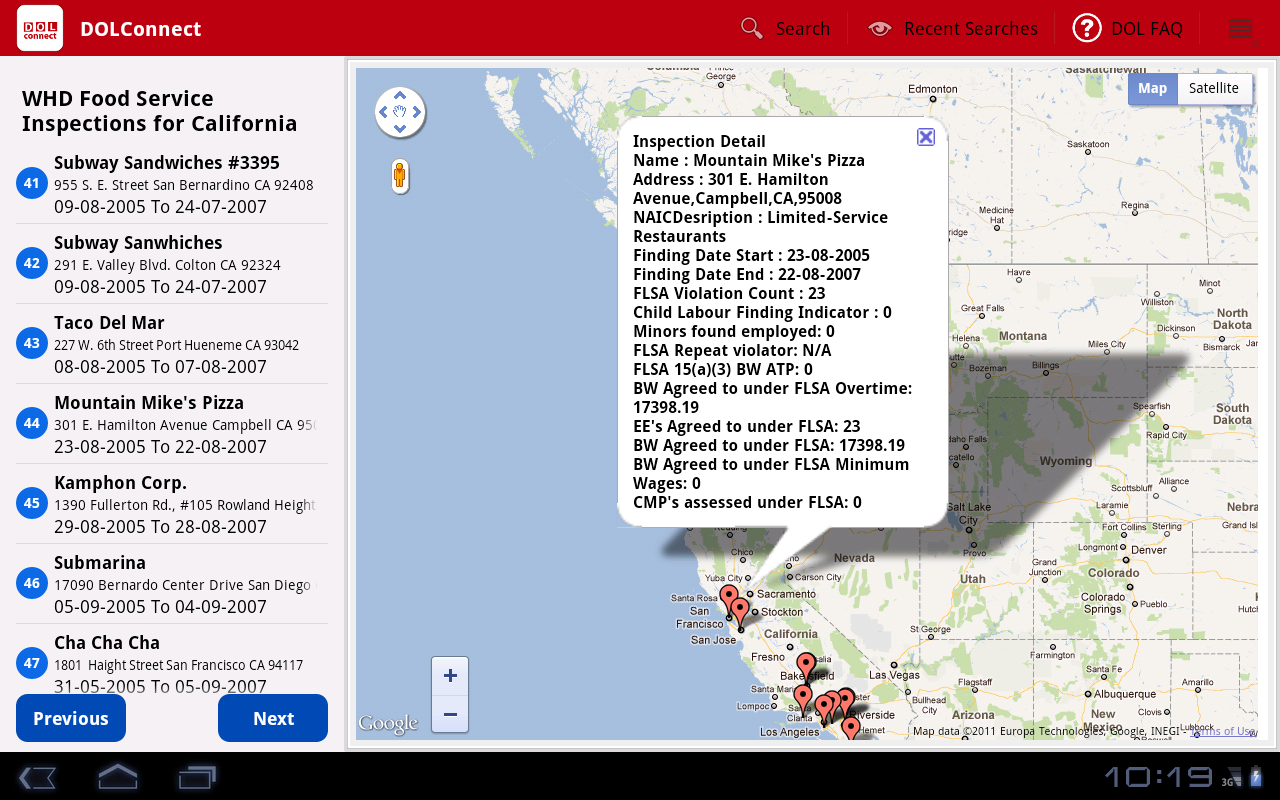The image size is (1280, 800).
Task: Click number badge 42
Action: pos(32,263)
